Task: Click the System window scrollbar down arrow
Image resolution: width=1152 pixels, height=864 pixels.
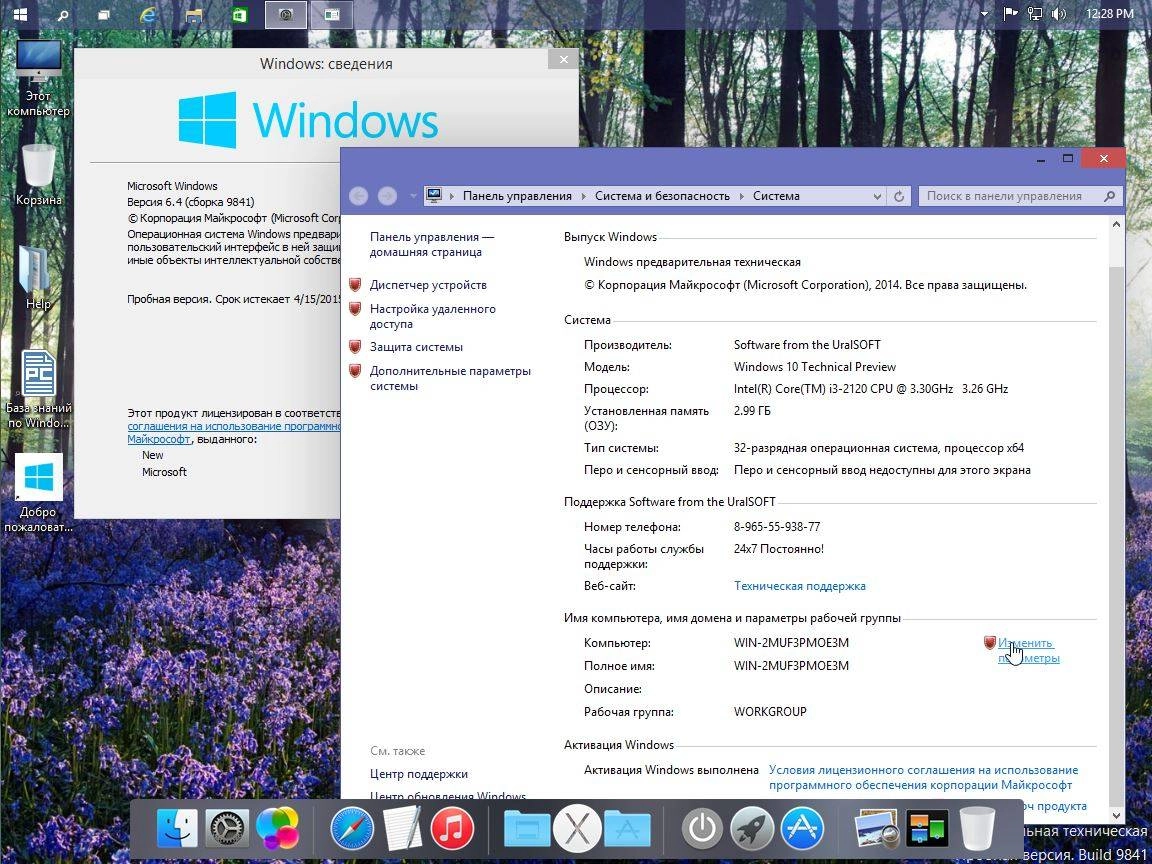Action: (x=1117, y=814)
